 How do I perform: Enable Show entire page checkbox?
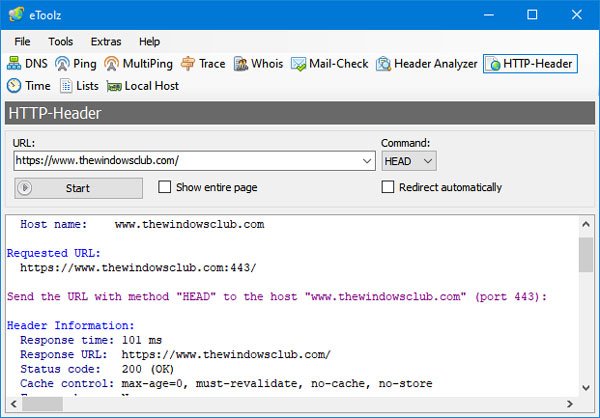pyautogui.click(x=165, y=187)
